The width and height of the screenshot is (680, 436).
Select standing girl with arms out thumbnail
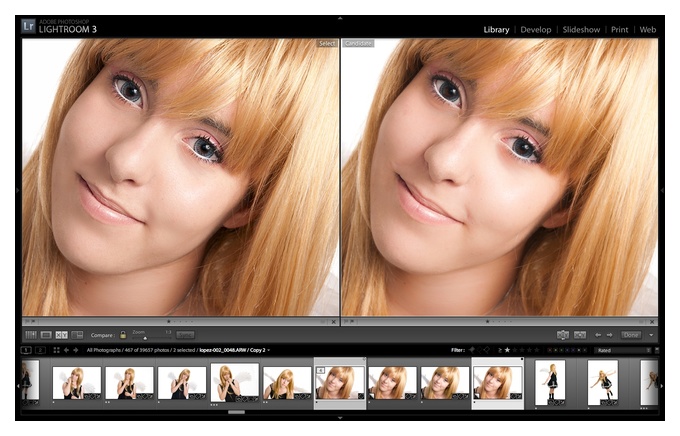[603, 383]
